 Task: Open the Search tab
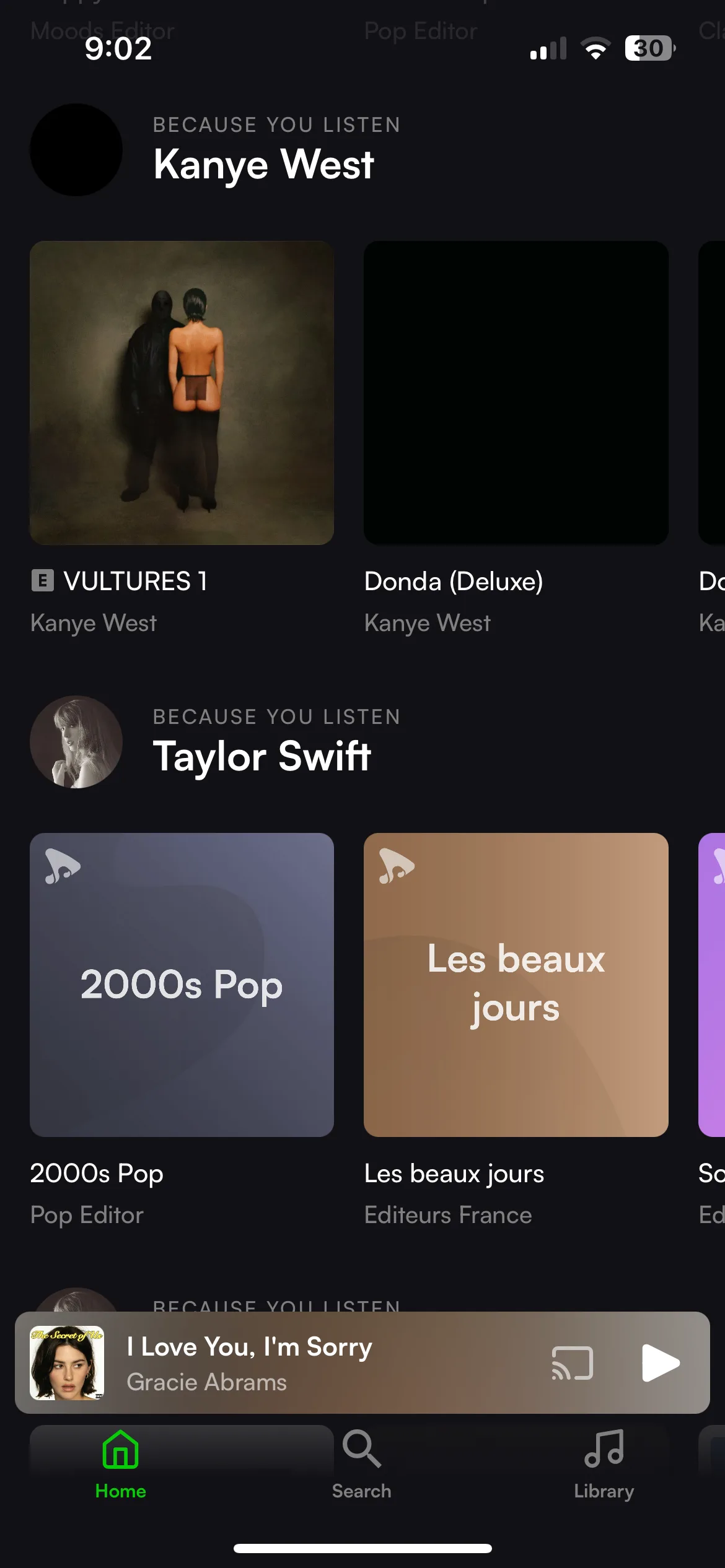(x=361, y=1465)
